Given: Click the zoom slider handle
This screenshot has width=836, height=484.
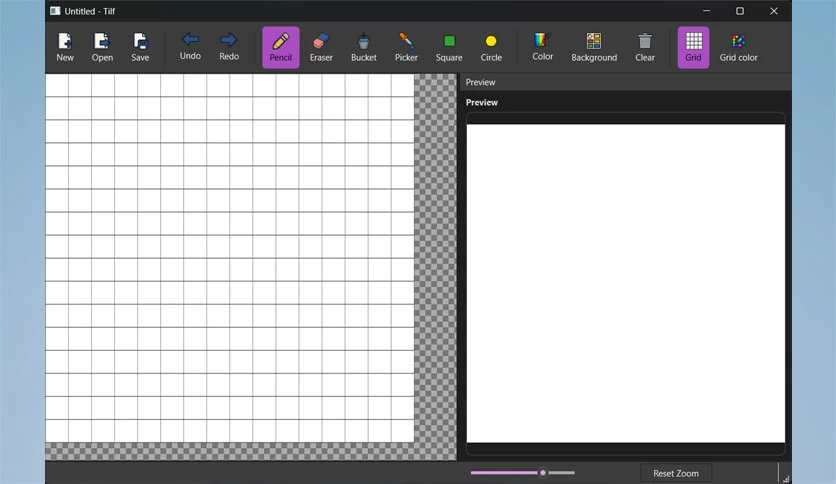Looking at the screenshot, I should 543,473.
